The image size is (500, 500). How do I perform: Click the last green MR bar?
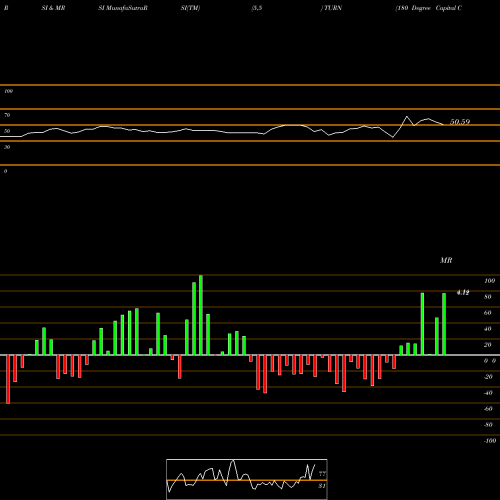coord(444,324)
